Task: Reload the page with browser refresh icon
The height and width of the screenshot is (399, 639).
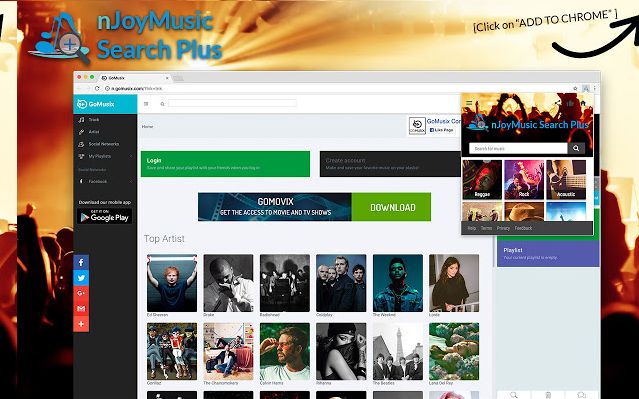Action: coord(97,88)
